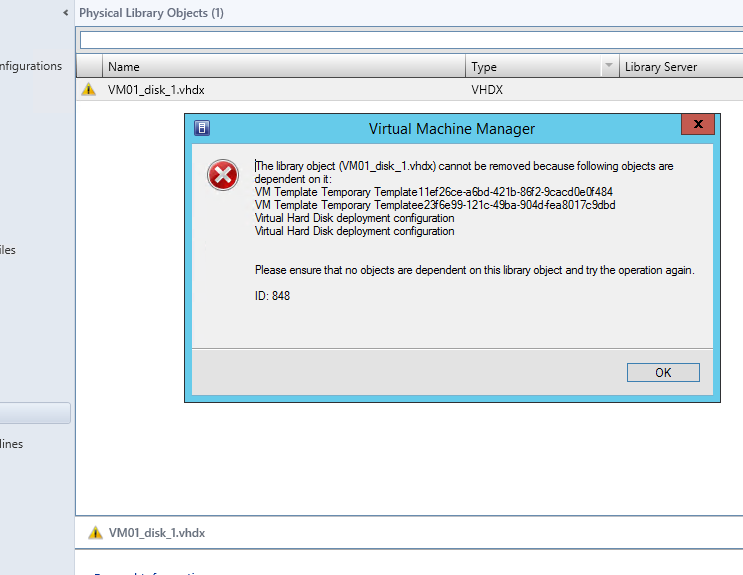Open the truncated 'lines' navigation entry
This screenshot has width=743, height=575.
pos(11,444)
